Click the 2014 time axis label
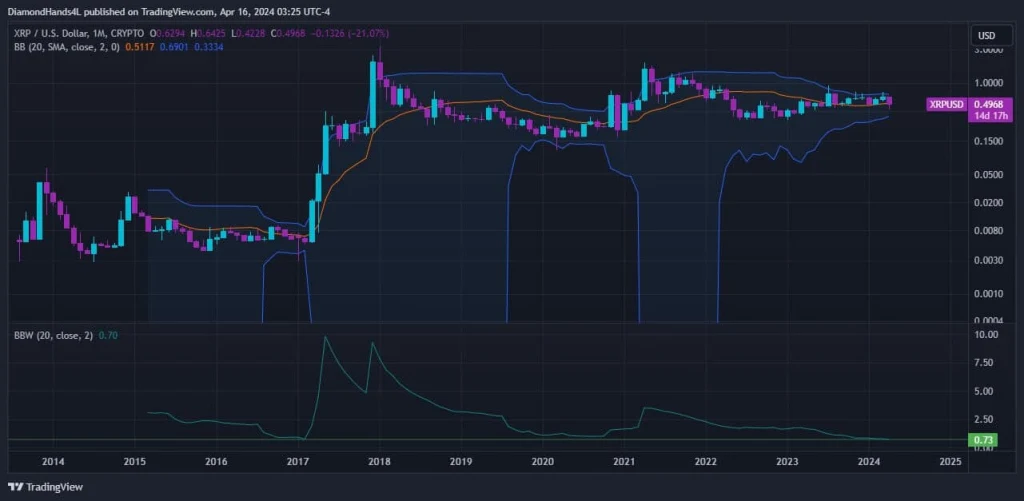 [x=53, y=461]
